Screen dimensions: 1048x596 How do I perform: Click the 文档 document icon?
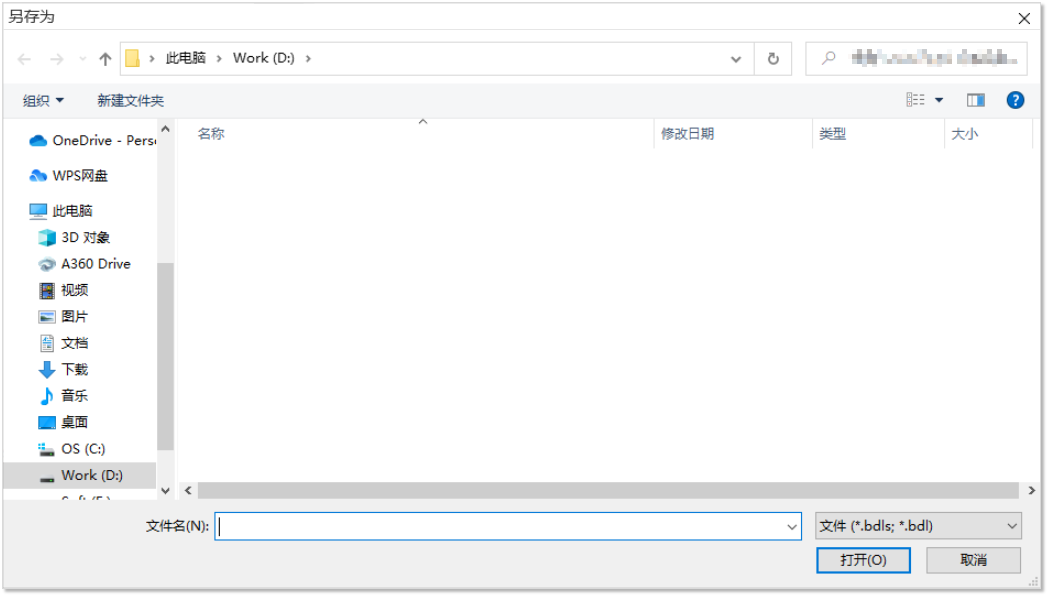(x=47, y=343)
